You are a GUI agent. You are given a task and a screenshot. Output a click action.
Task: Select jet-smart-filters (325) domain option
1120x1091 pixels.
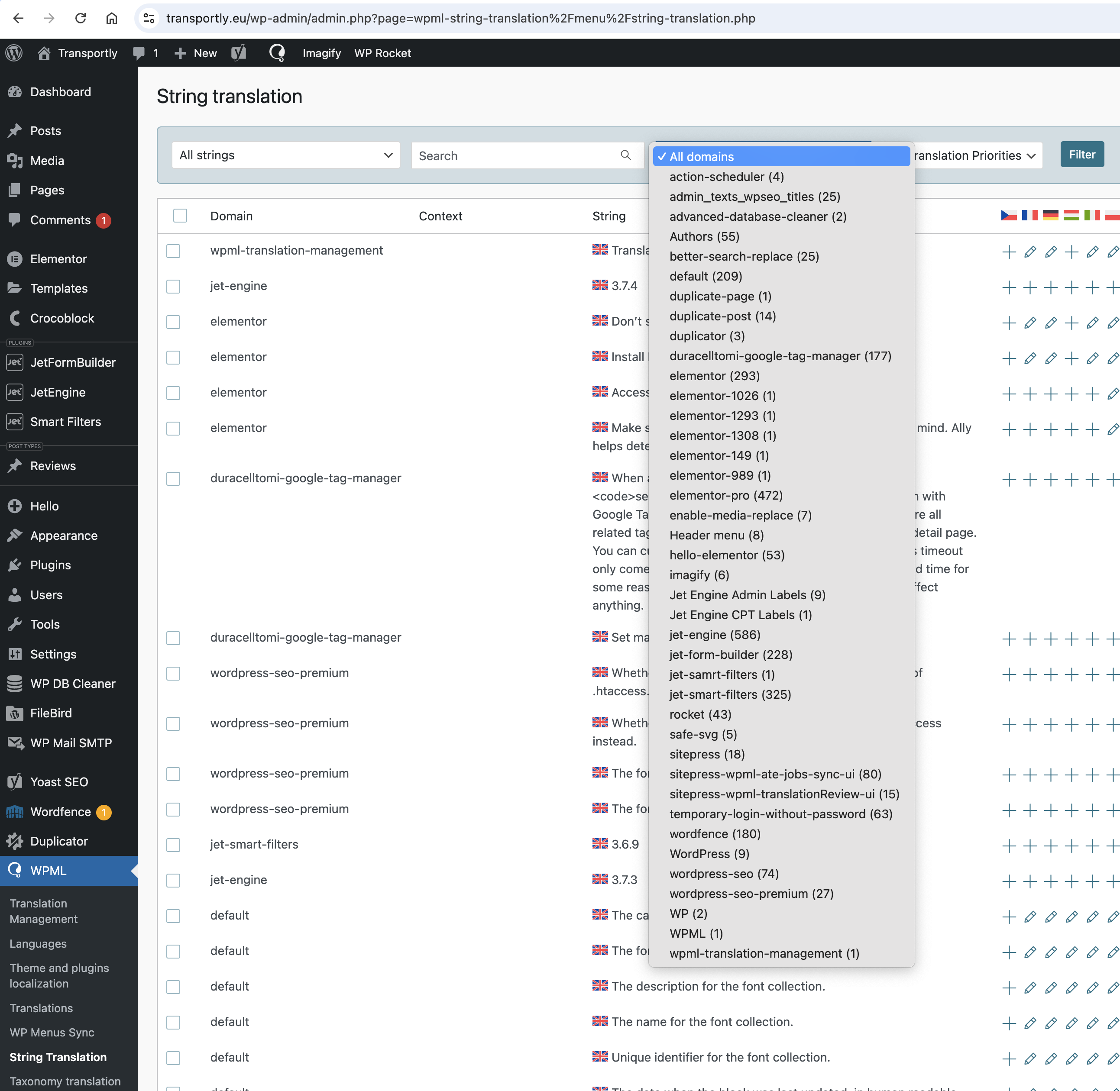coord(730,694)
